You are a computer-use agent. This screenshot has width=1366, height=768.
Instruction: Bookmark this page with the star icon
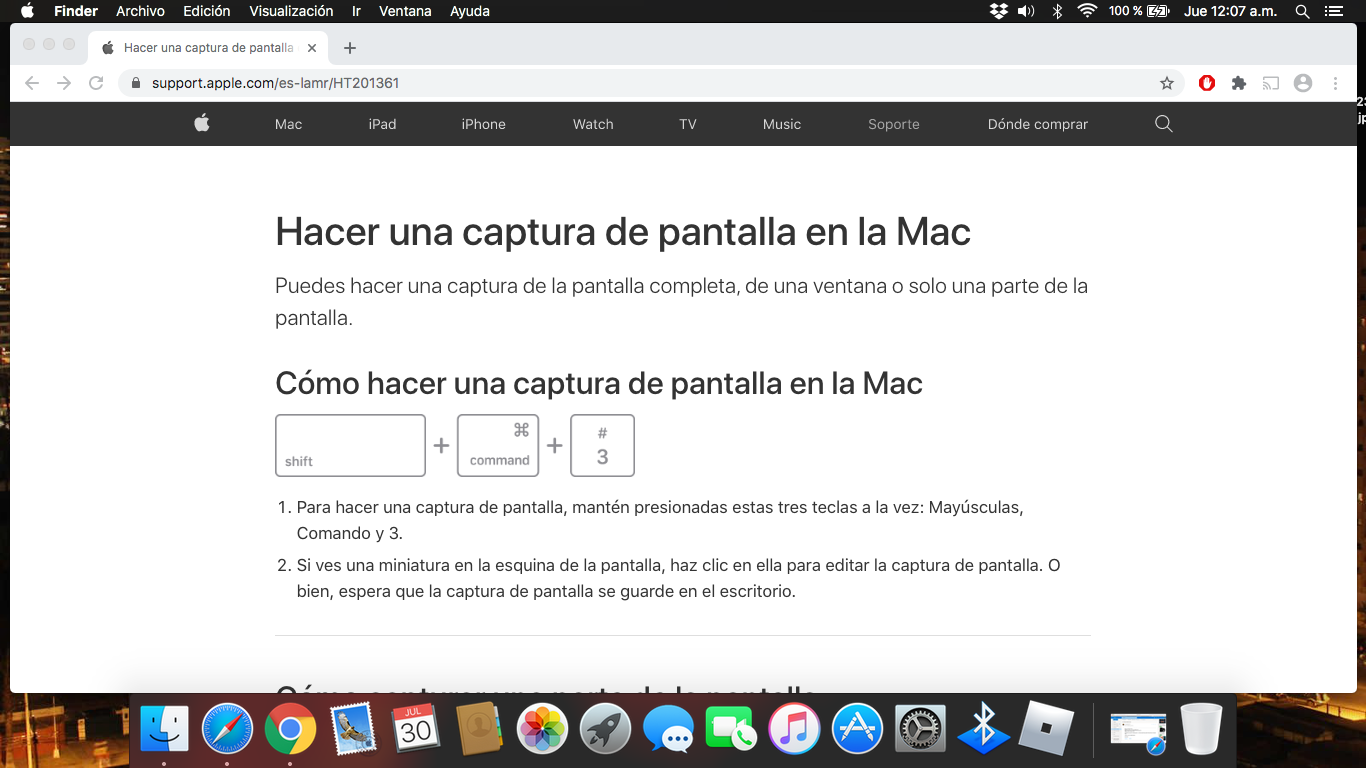click(1167, 83)
